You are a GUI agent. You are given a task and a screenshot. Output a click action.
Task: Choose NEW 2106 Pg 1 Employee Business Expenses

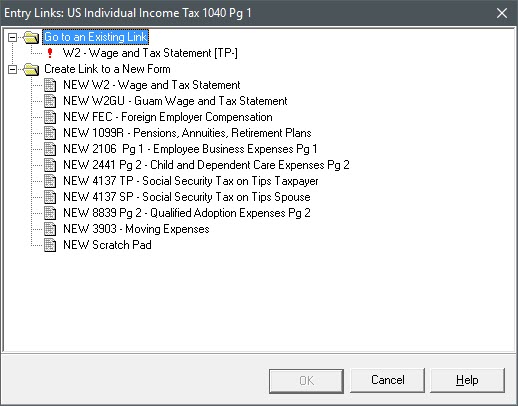(x=190, y=149)
